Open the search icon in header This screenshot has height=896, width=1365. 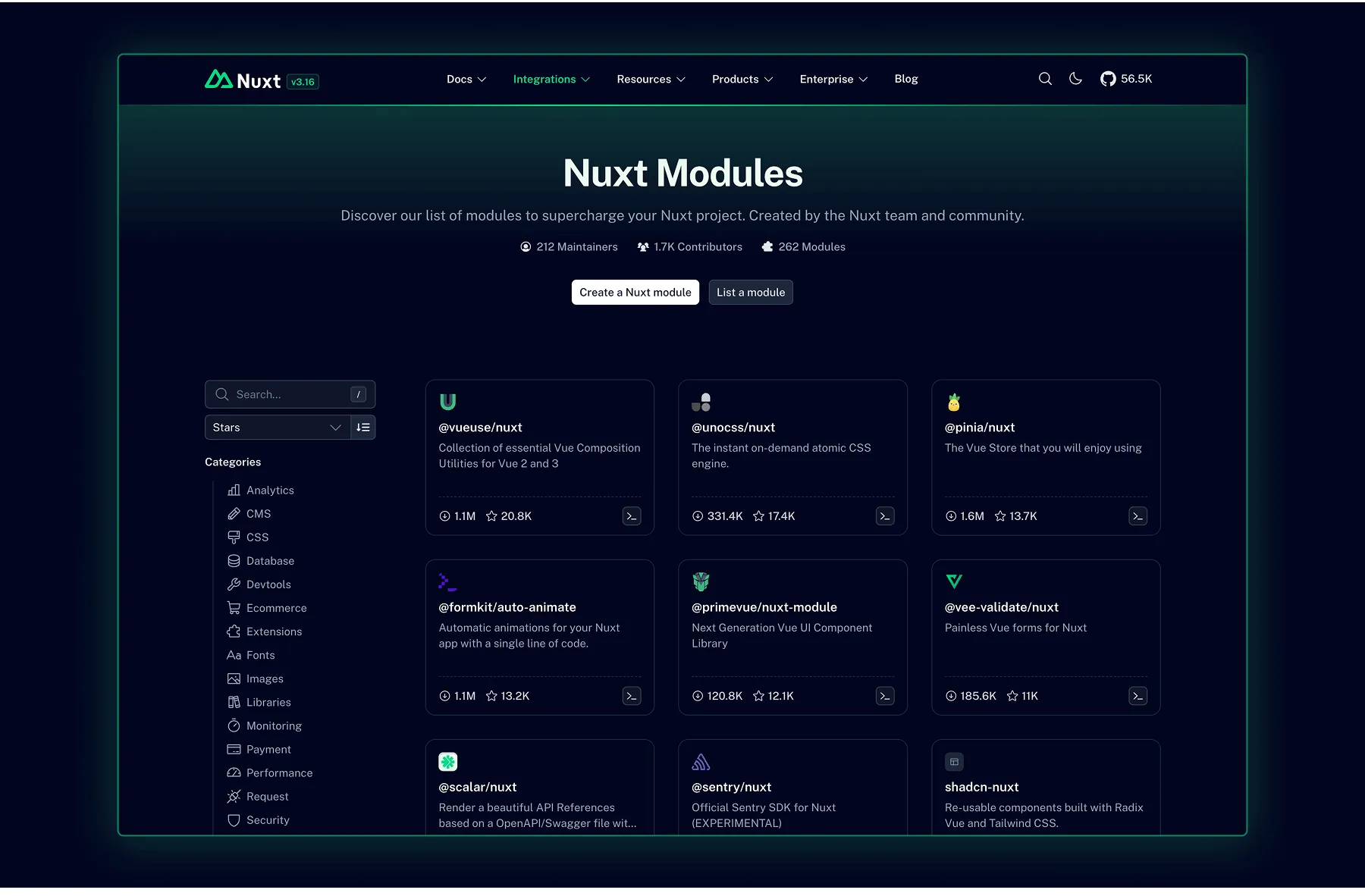click(x=1045, y=79)
